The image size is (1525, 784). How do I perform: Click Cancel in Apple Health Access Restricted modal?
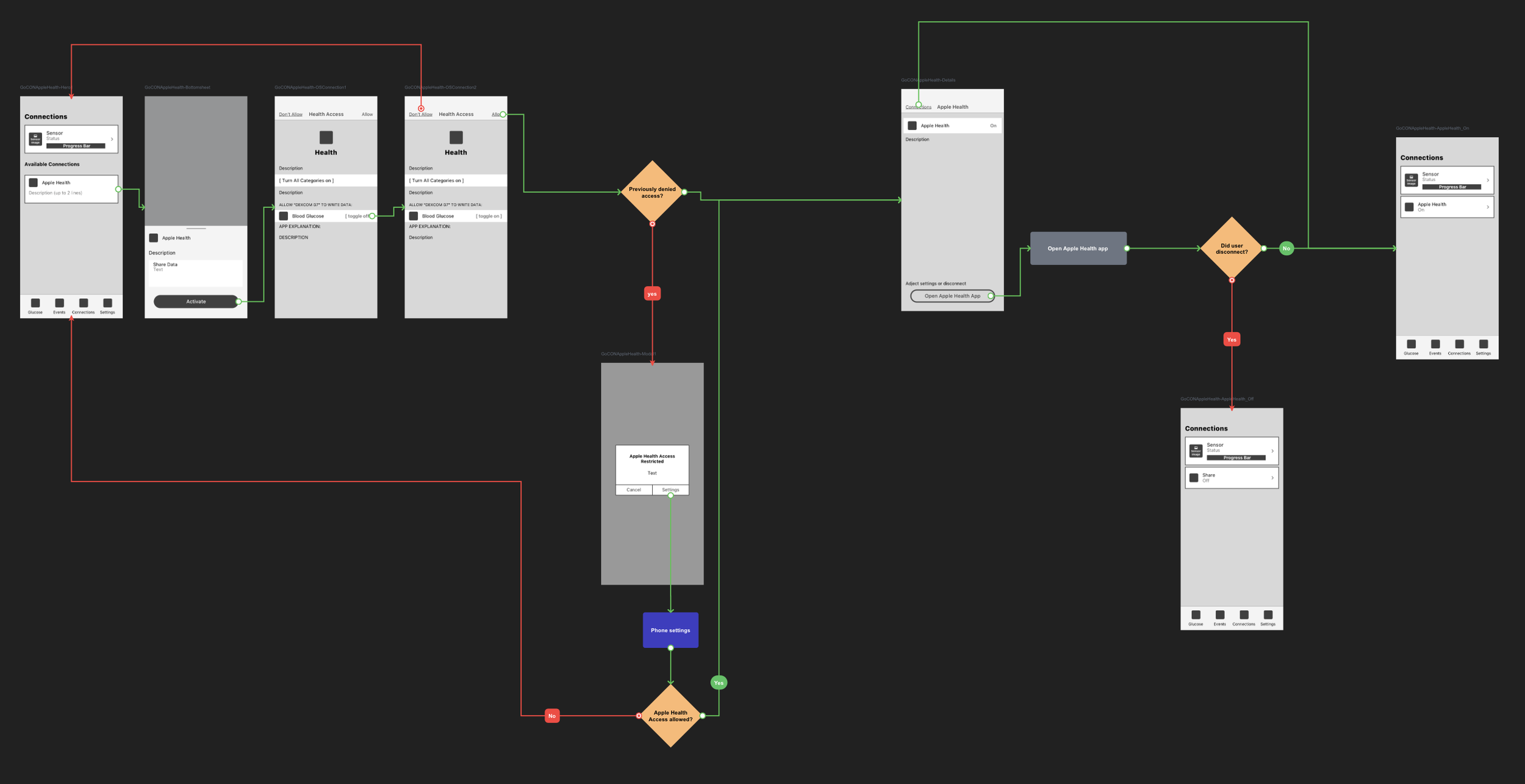coord(633,490)
